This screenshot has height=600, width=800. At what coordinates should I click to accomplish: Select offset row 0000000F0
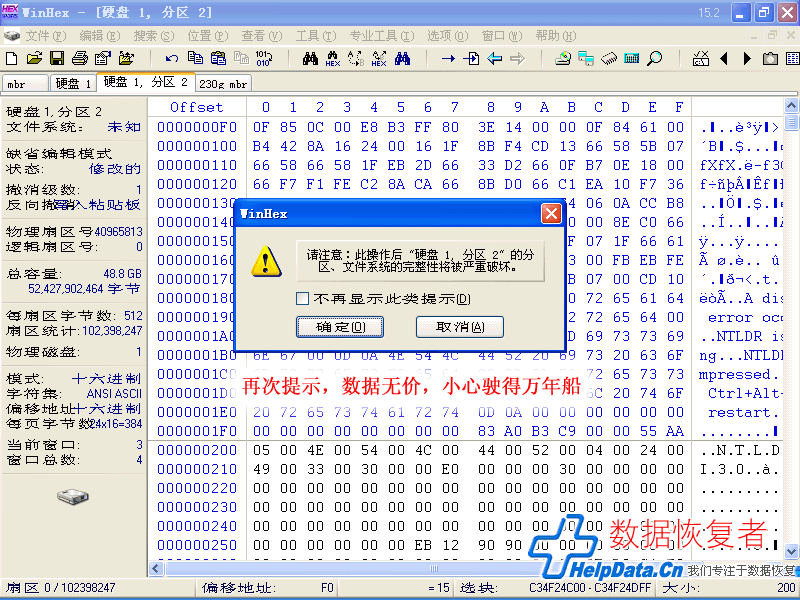tap(197, 127)
